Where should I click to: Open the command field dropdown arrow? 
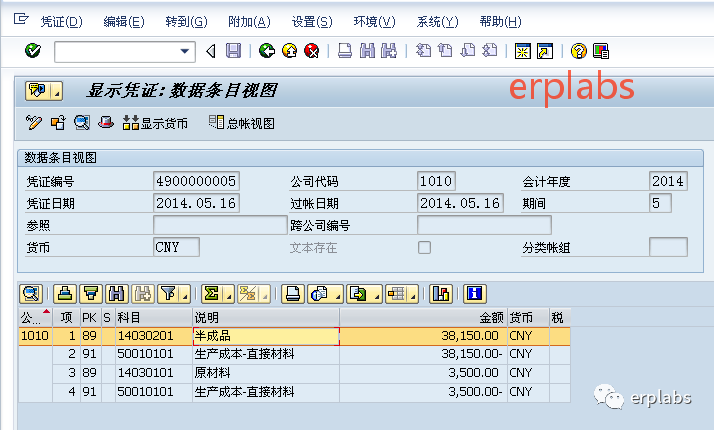[184, 51]
